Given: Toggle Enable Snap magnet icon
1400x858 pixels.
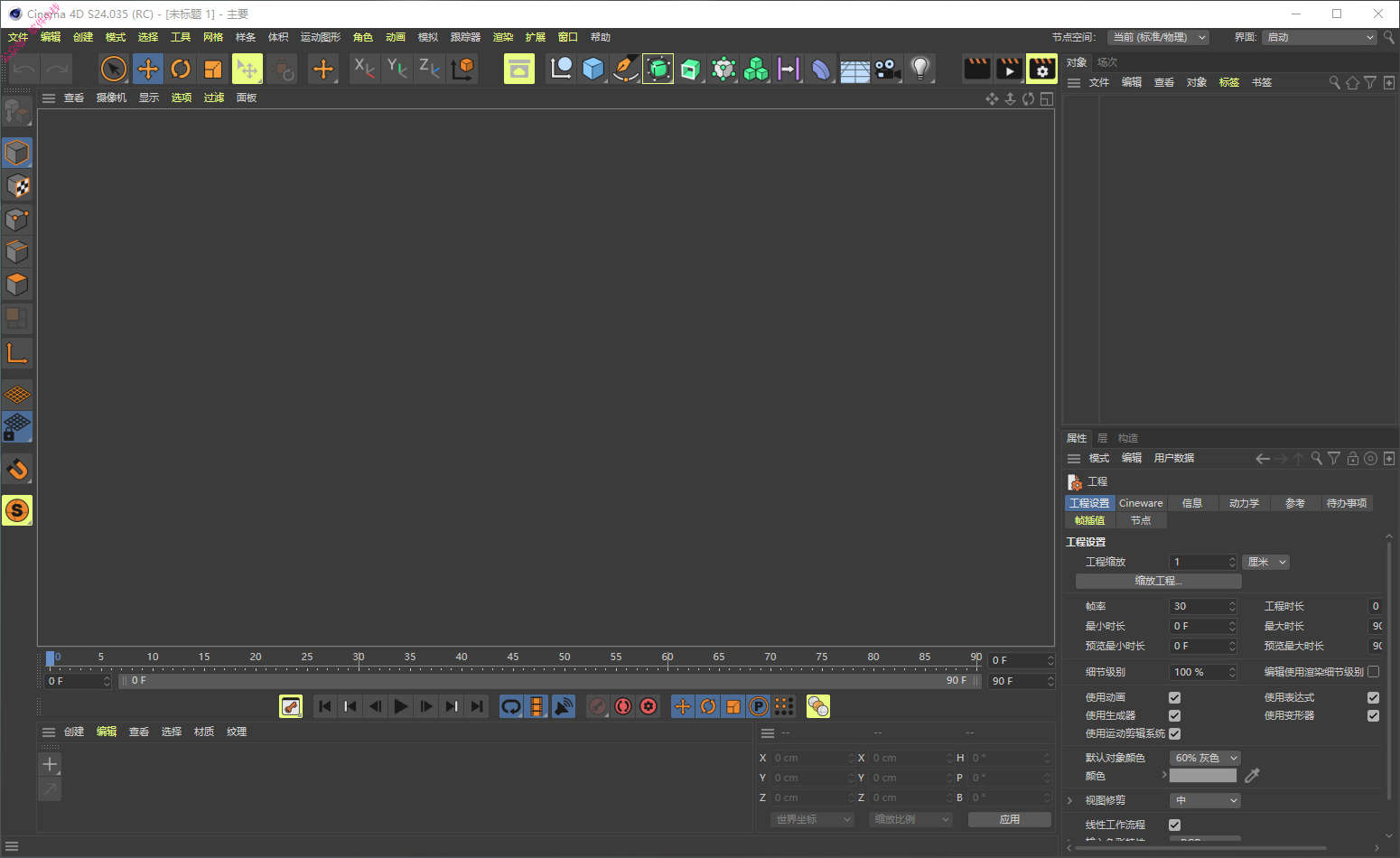Looking at the screenshot, I should click(17, 470).
